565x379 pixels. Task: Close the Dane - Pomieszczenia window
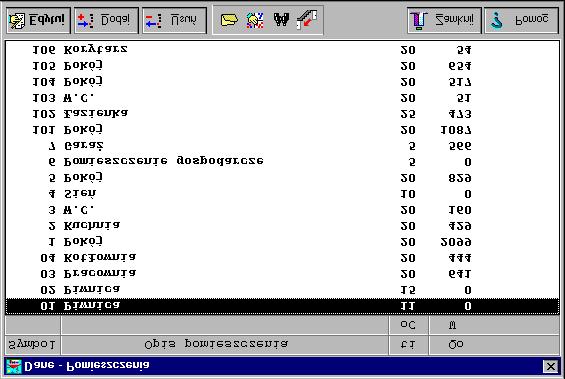tap(551, 366)
